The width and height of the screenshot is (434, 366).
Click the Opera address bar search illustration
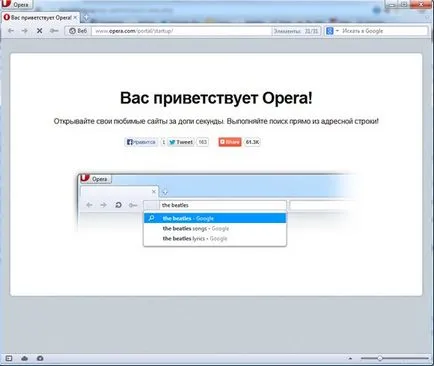217,210
